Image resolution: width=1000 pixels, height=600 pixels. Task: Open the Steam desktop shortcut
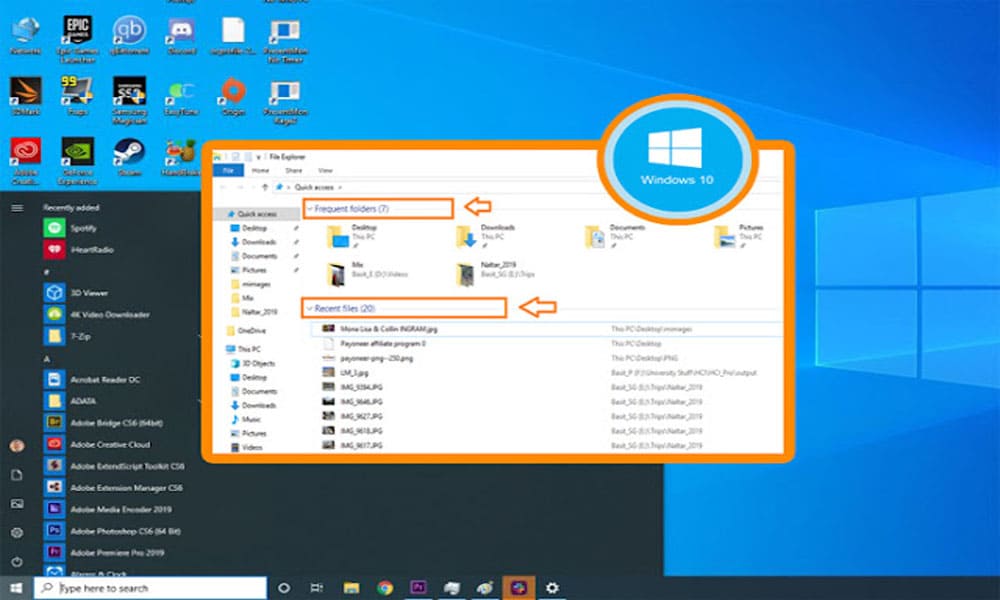(x=129, y=157)
